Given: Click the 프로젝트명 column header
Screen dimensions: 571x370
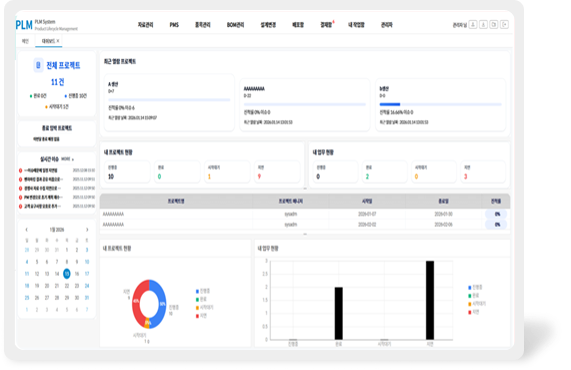Looking at the screenshot, I should tap(176, 201).
